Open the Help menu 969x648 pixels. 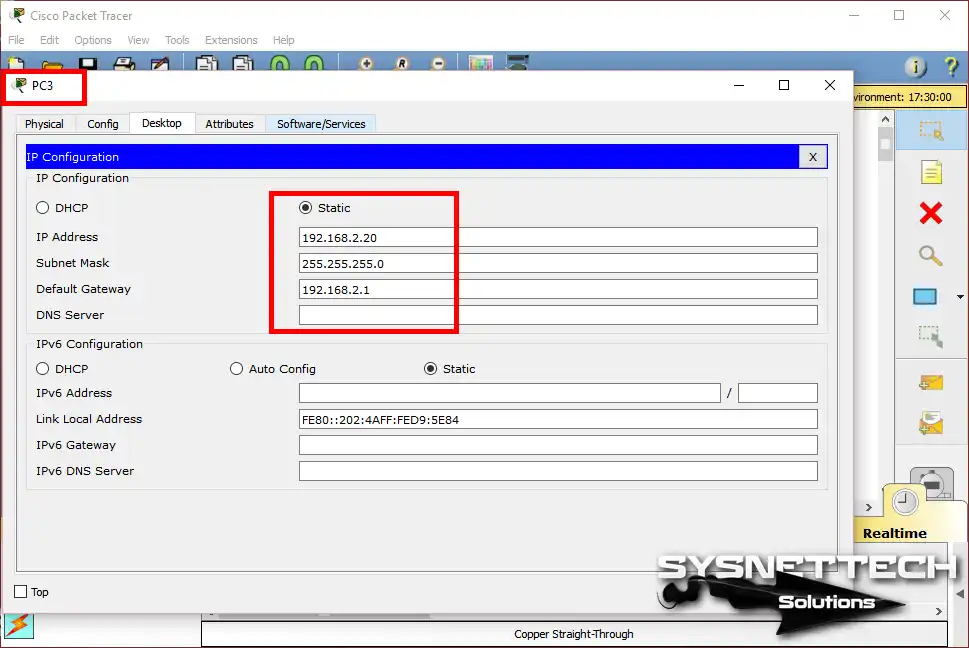pyautogui.click(x=284, y=40)
